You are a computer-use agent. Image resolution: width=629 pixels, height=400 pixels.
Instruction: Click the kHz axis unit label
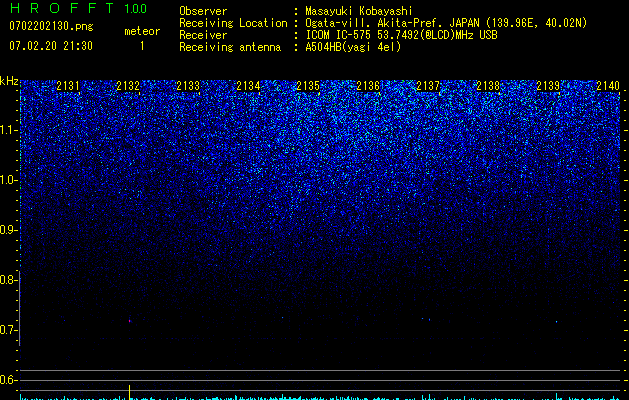tap(9, 81)
